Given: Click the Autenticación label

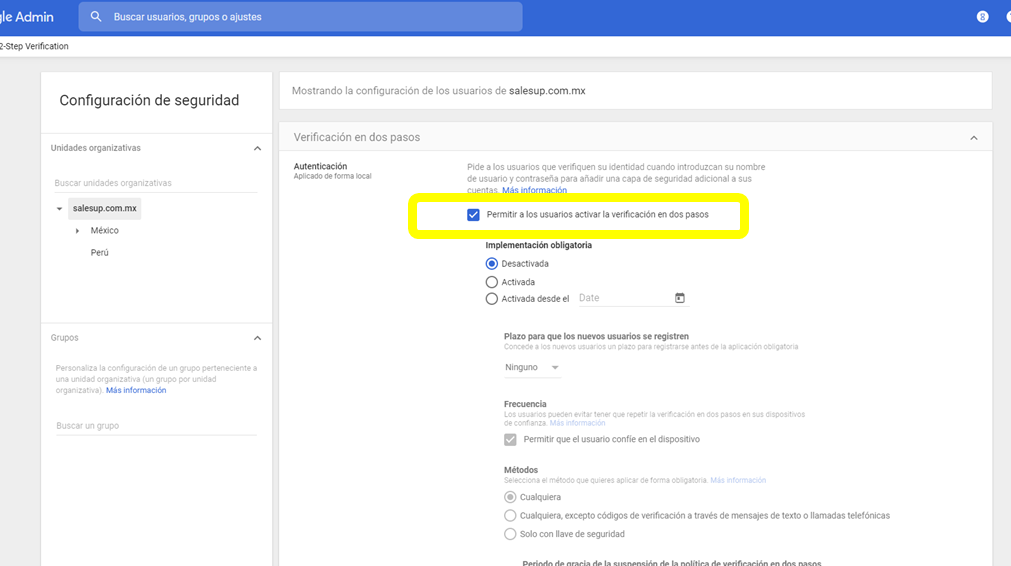Looking at the screenshot, I should (x=320, y=166).
